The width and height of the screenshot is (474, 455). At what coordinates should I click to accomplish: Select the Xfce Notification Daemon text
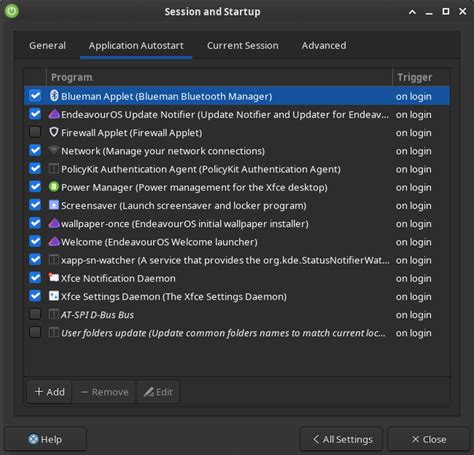[118, 278]
